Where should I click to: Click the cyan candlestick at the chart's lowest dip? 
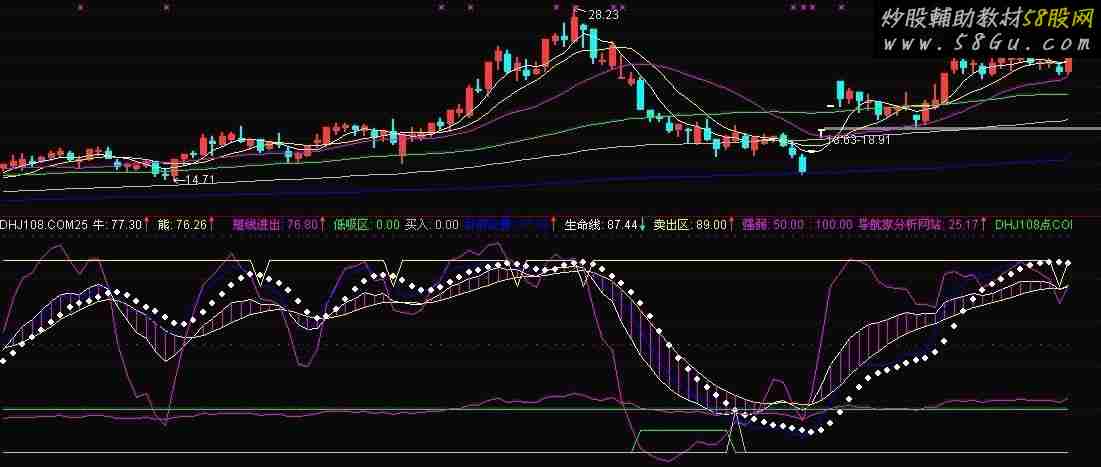click(802, 164)
